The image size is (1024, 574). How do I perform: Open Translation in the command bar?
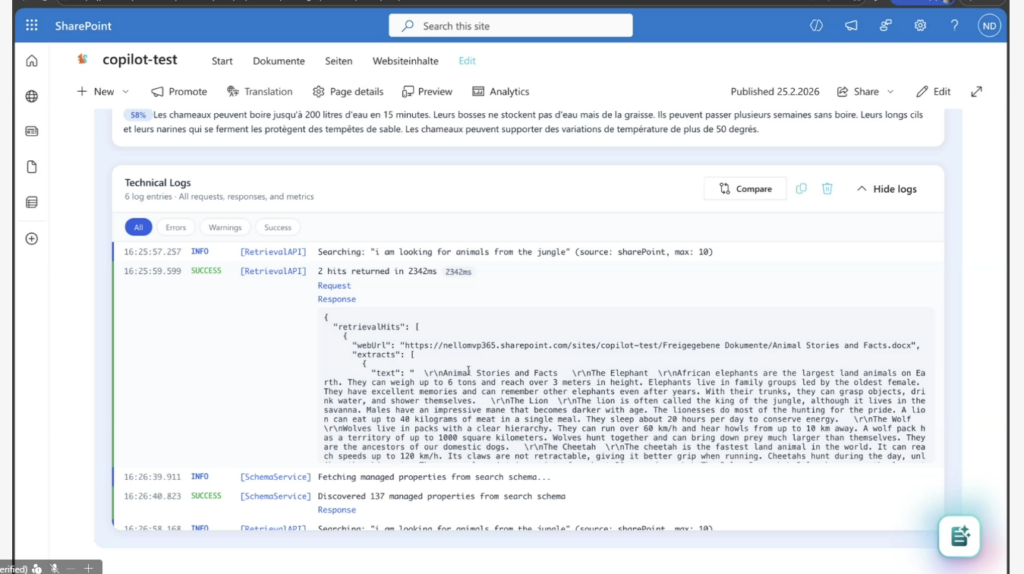[259, 91]
